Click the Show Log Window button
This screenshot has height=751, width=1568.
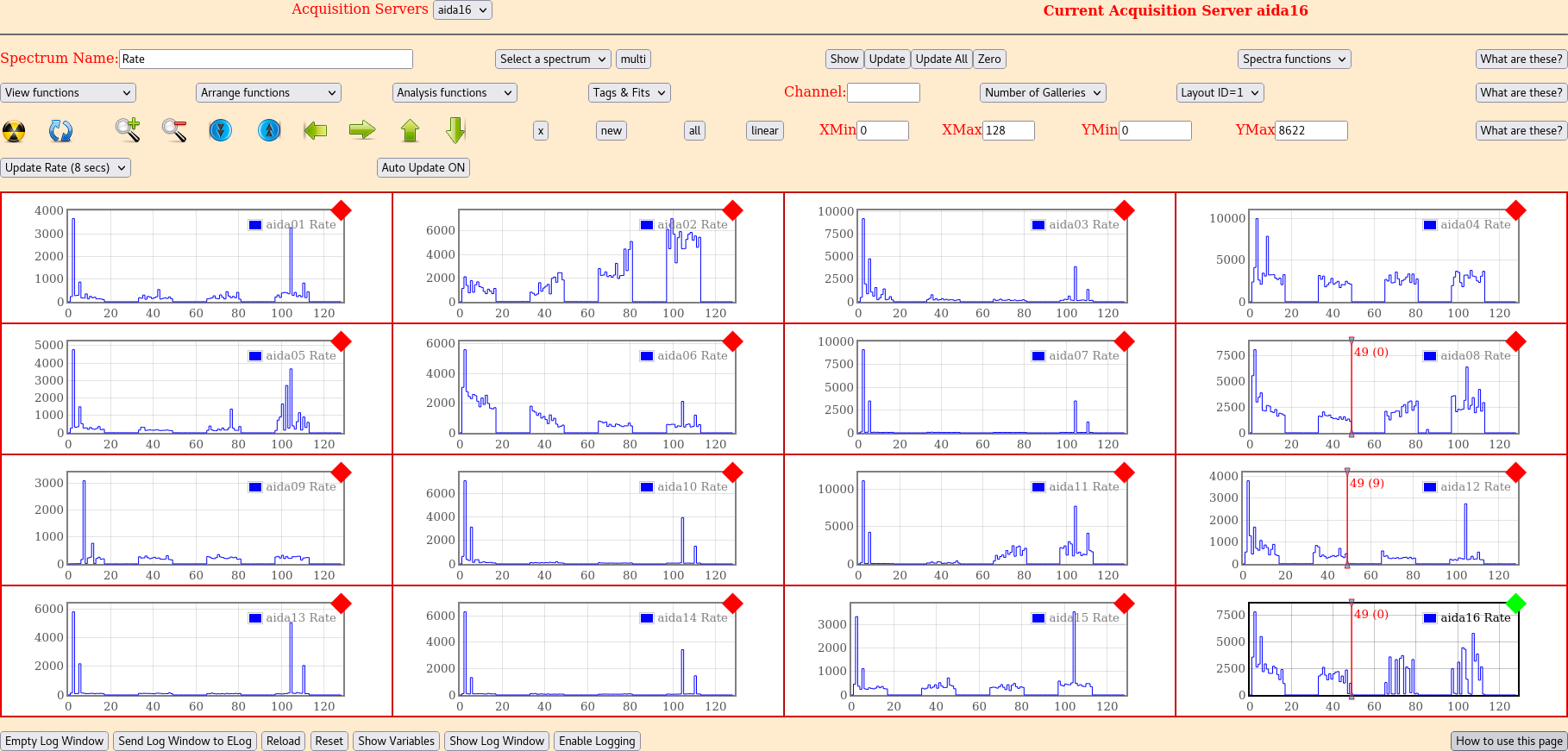pos(497,741)
